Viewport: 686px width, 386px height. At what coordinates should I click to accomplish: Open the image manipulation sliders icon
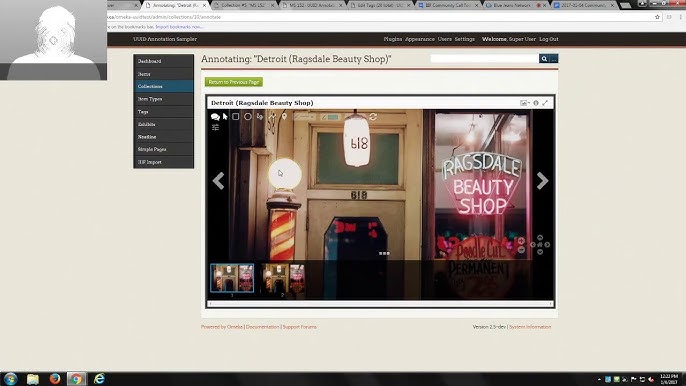pyautogui.click(x=215, y=127)
